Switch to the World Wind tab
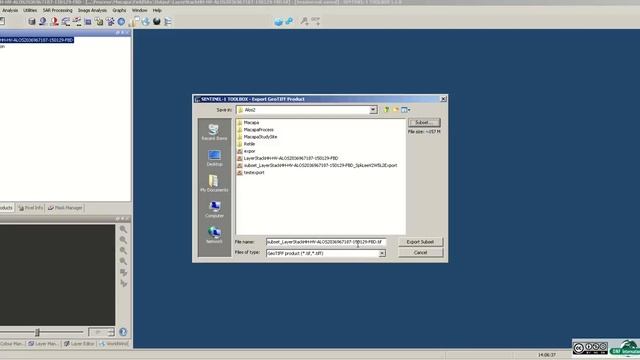This screenshot has width=640, height=360. click(x=114, y=344)
